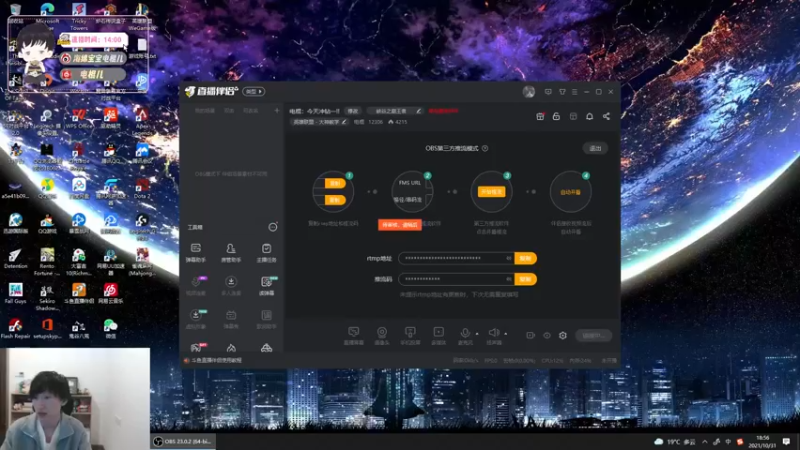This screenshot has width=800, height=450.
Task: Select the WPS Office desktop icon
Action: 79,118
